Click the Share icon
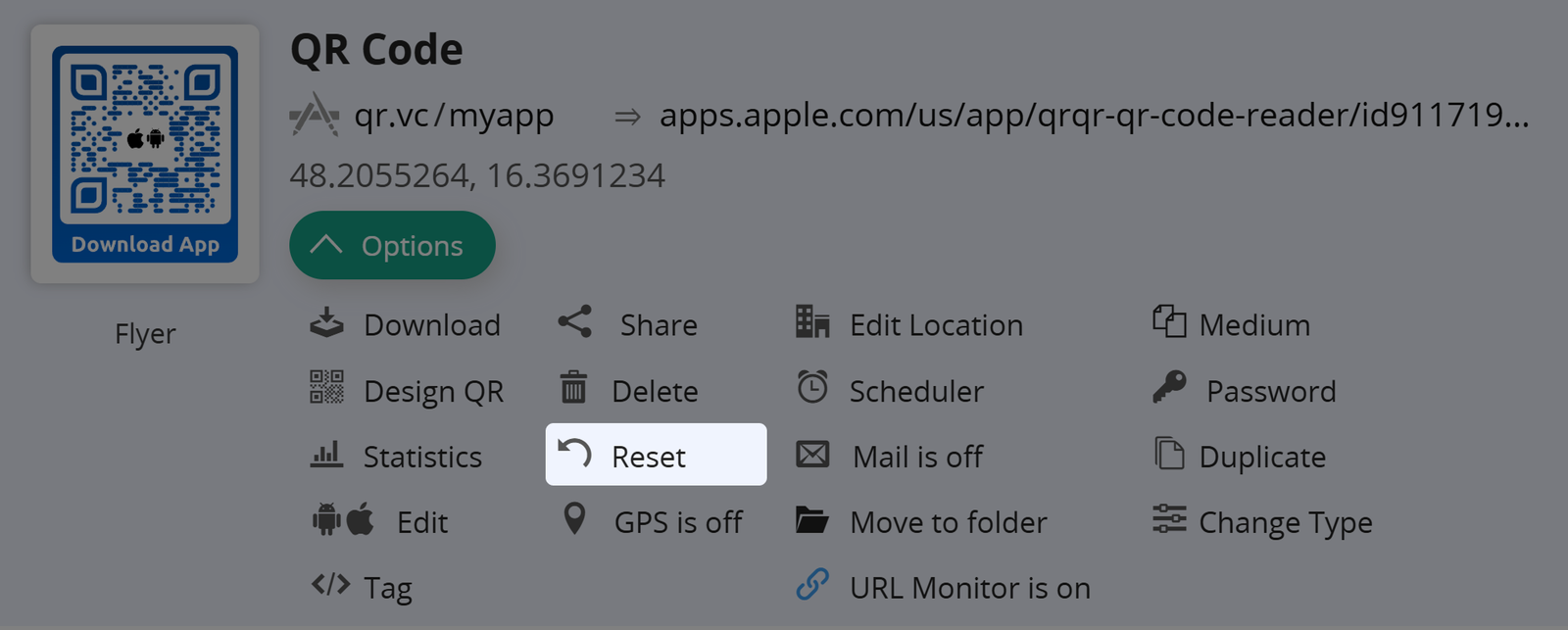The width and height of the screenshot is (1568, 630). click(575, 322)
